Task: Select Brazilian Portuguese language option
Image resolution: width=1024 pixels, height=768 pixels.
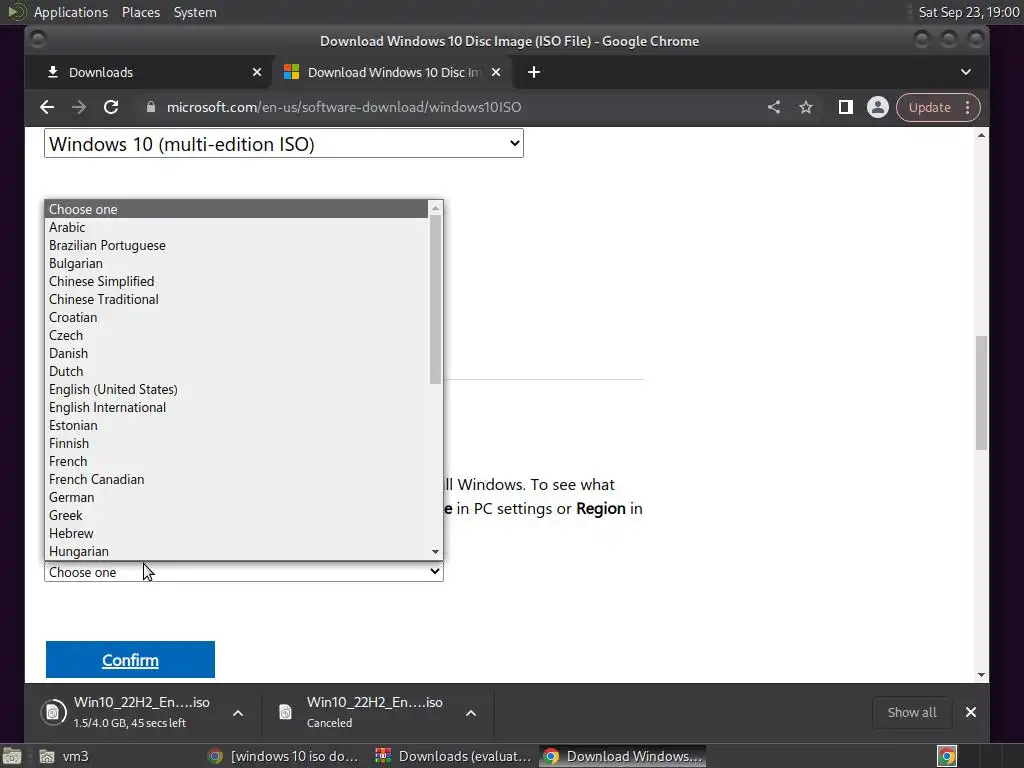Action: (x=238, y=246)
